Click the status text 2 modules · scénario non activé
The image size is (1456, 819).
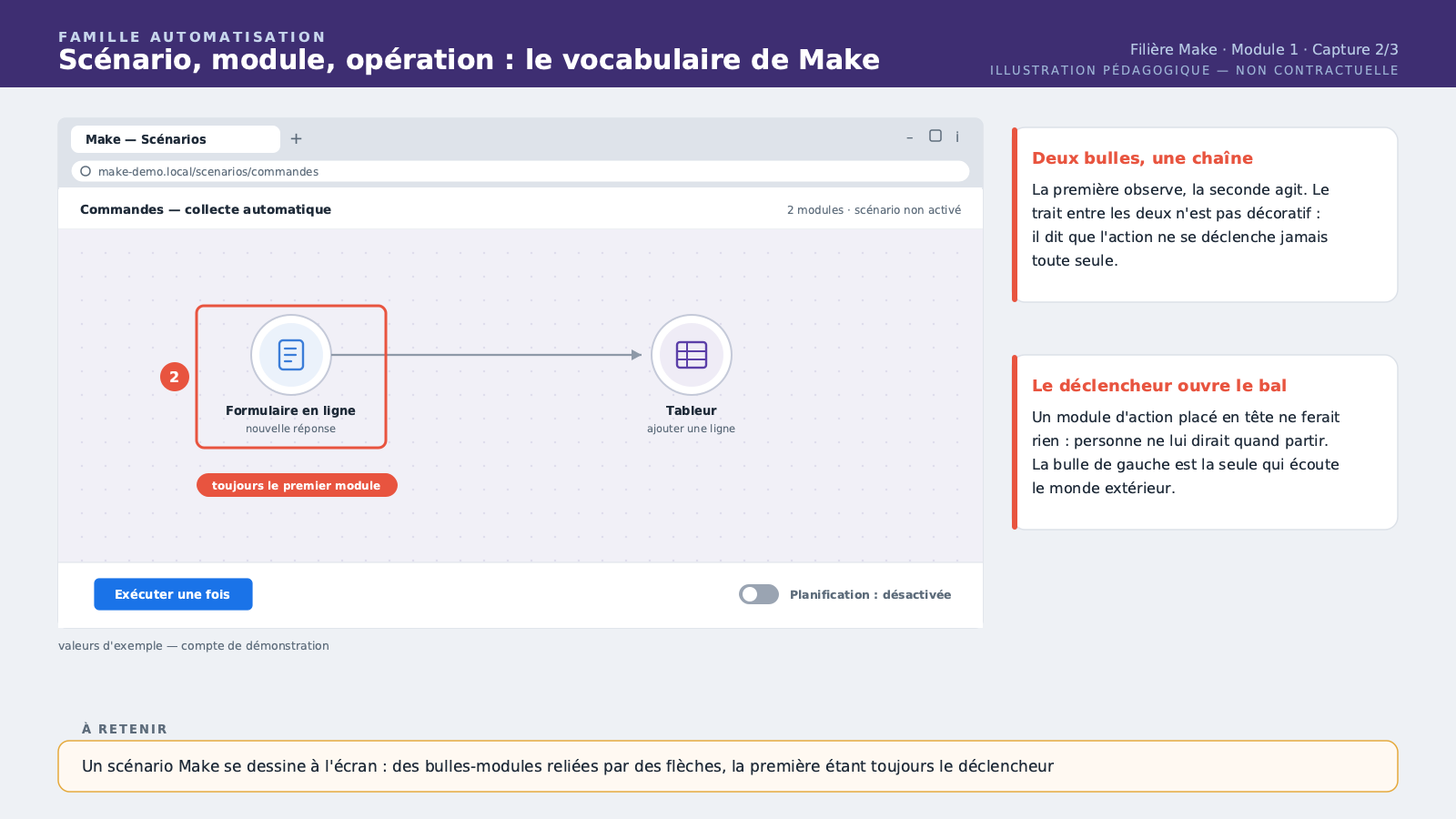click(x=874, y=210)
